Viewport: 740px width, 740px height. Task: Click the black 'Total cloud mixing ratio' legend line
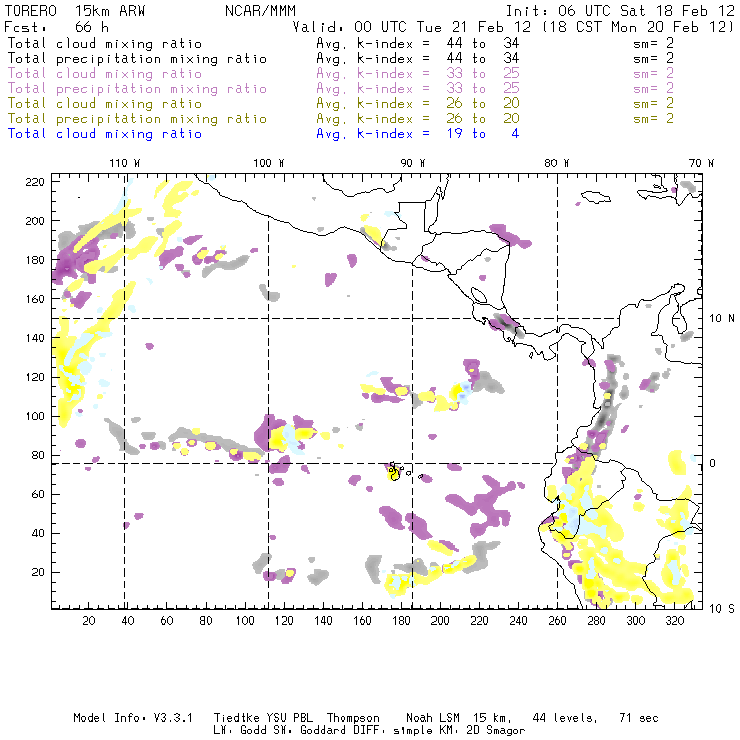click(105, 43)
